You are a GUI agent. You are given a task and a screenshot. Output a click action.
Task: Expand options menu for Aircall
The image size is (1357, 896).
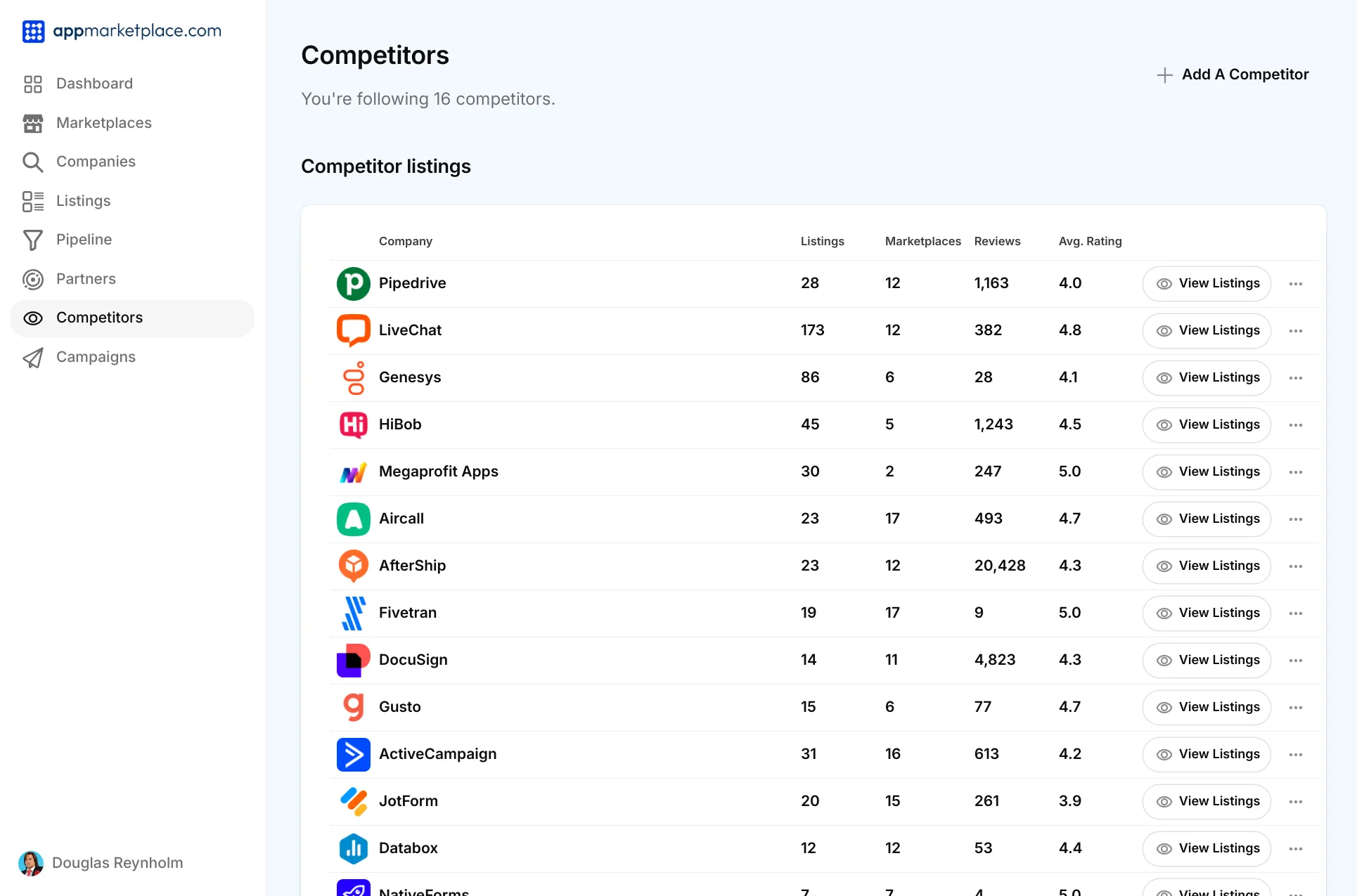[x=1295, y=519]
